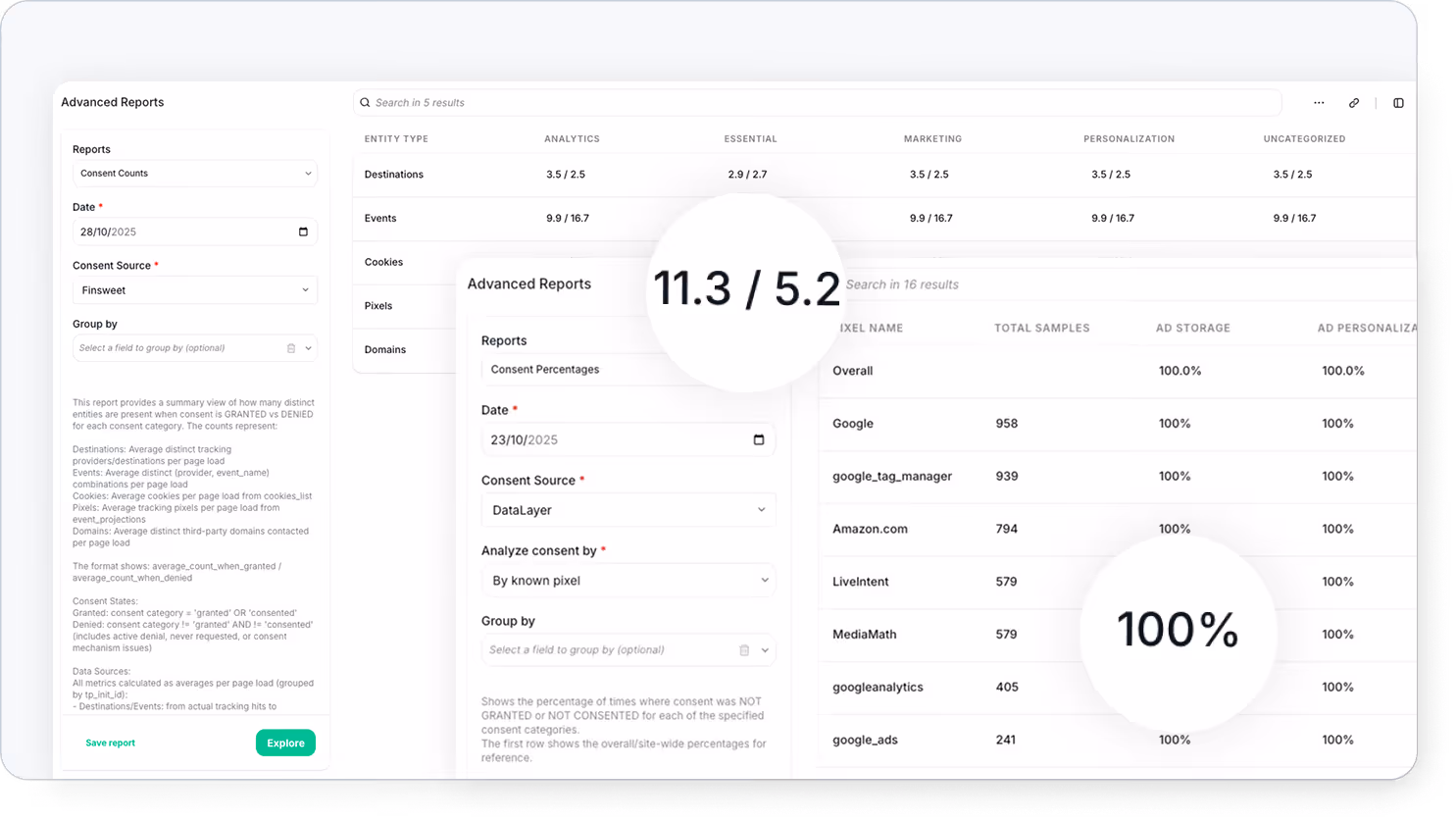The height and width of the screenshot is (822, 1456).
Task: Sort by the TOTAL SAMPLES column header
Action: click(x=1041, y=328)
